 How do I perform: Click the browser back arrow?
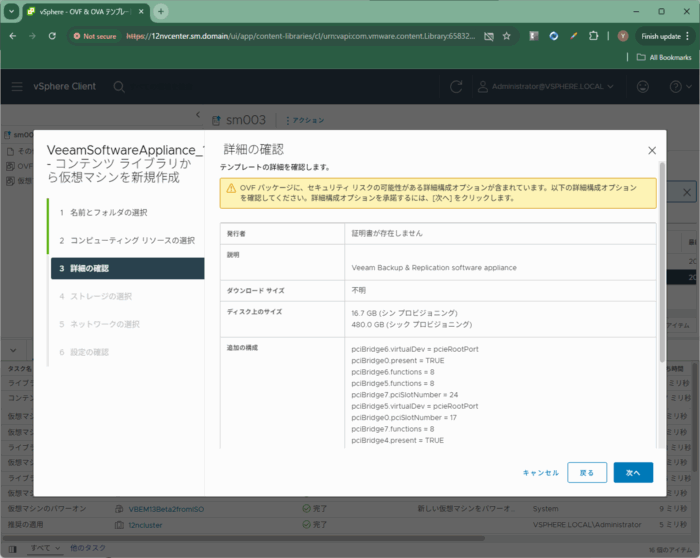(12, 36)
